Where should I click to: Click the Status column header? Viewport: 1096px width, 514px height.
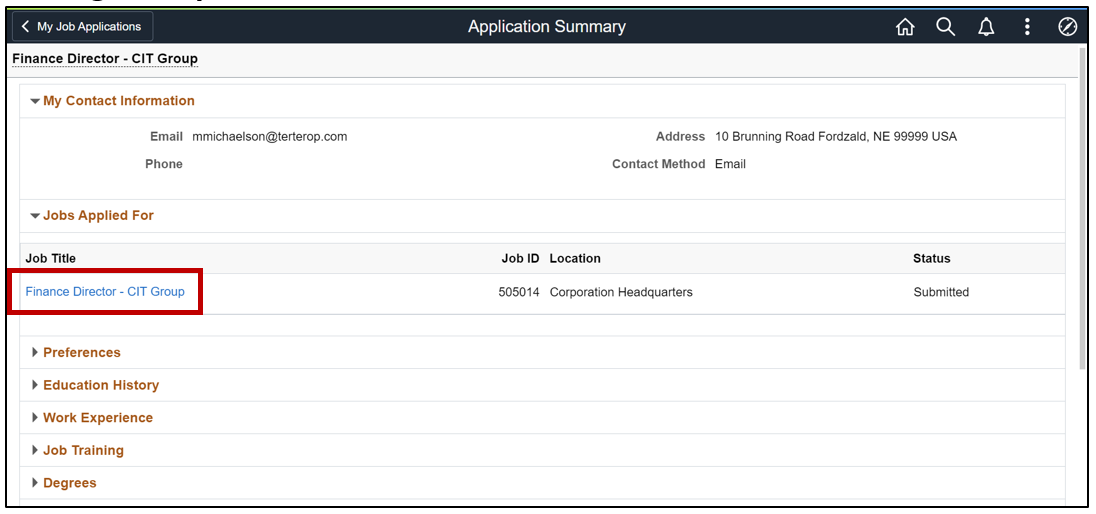click(x=931, y=258)
